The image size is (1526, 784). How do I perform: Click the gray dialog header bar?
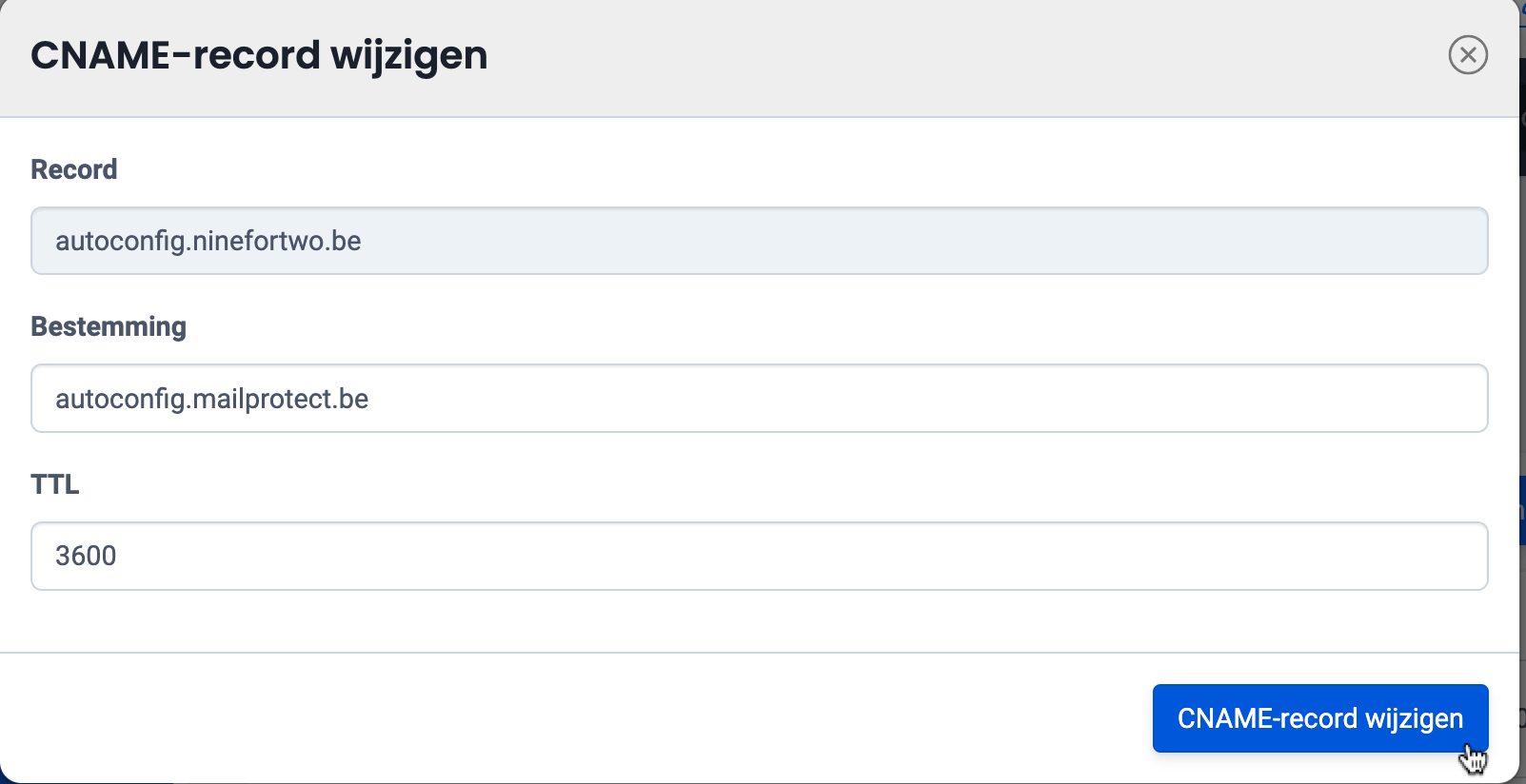[x=952, y=55]
